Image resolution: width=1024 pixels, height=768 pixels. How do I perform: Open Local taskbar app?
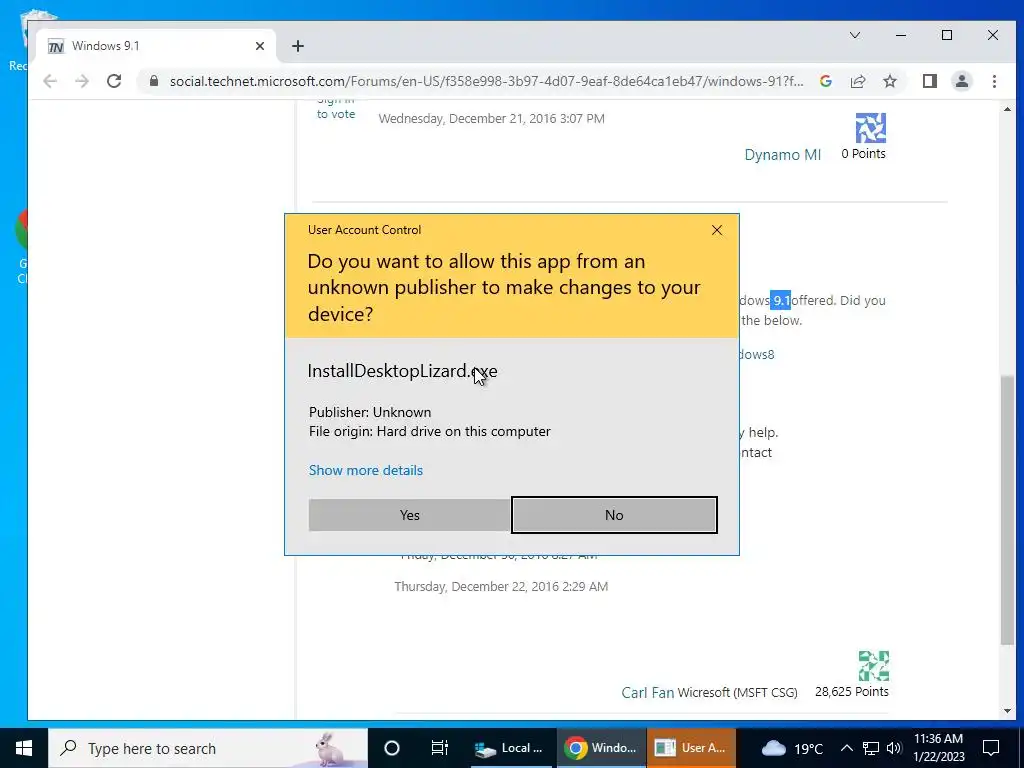tap(509, 748)
